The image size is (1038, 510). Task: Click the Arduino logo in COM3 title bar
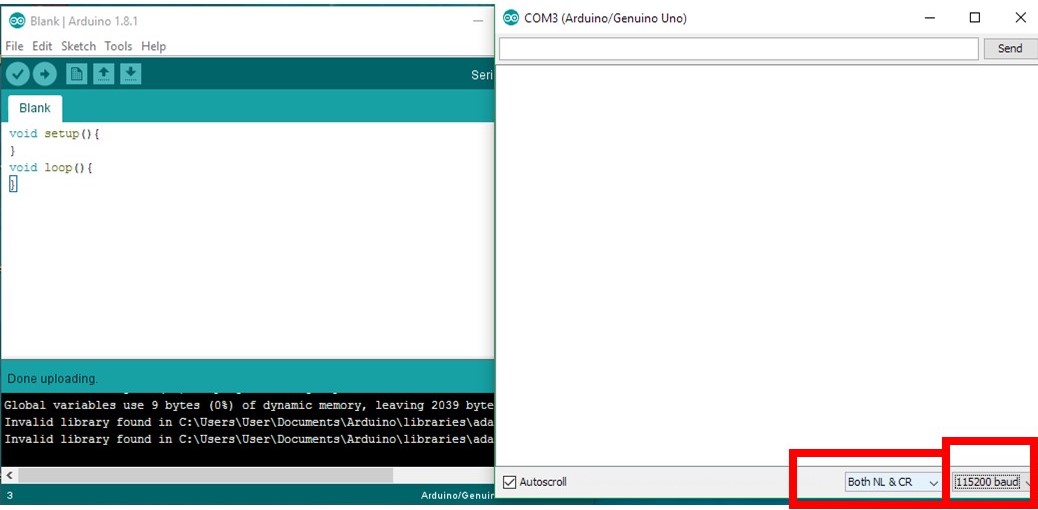[511, 18]
